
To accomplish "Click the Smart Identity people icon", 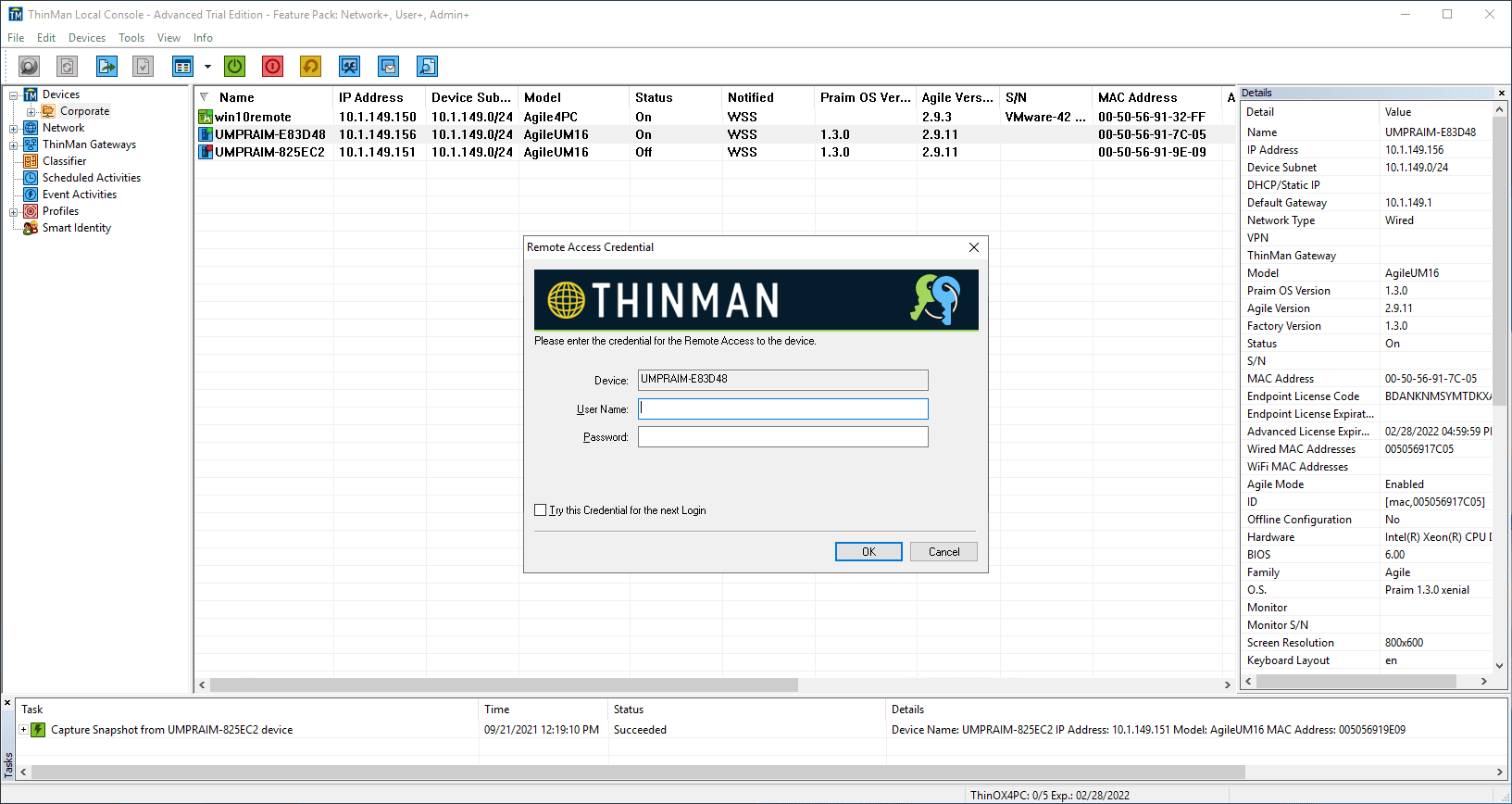I will [x=31, y=228].
